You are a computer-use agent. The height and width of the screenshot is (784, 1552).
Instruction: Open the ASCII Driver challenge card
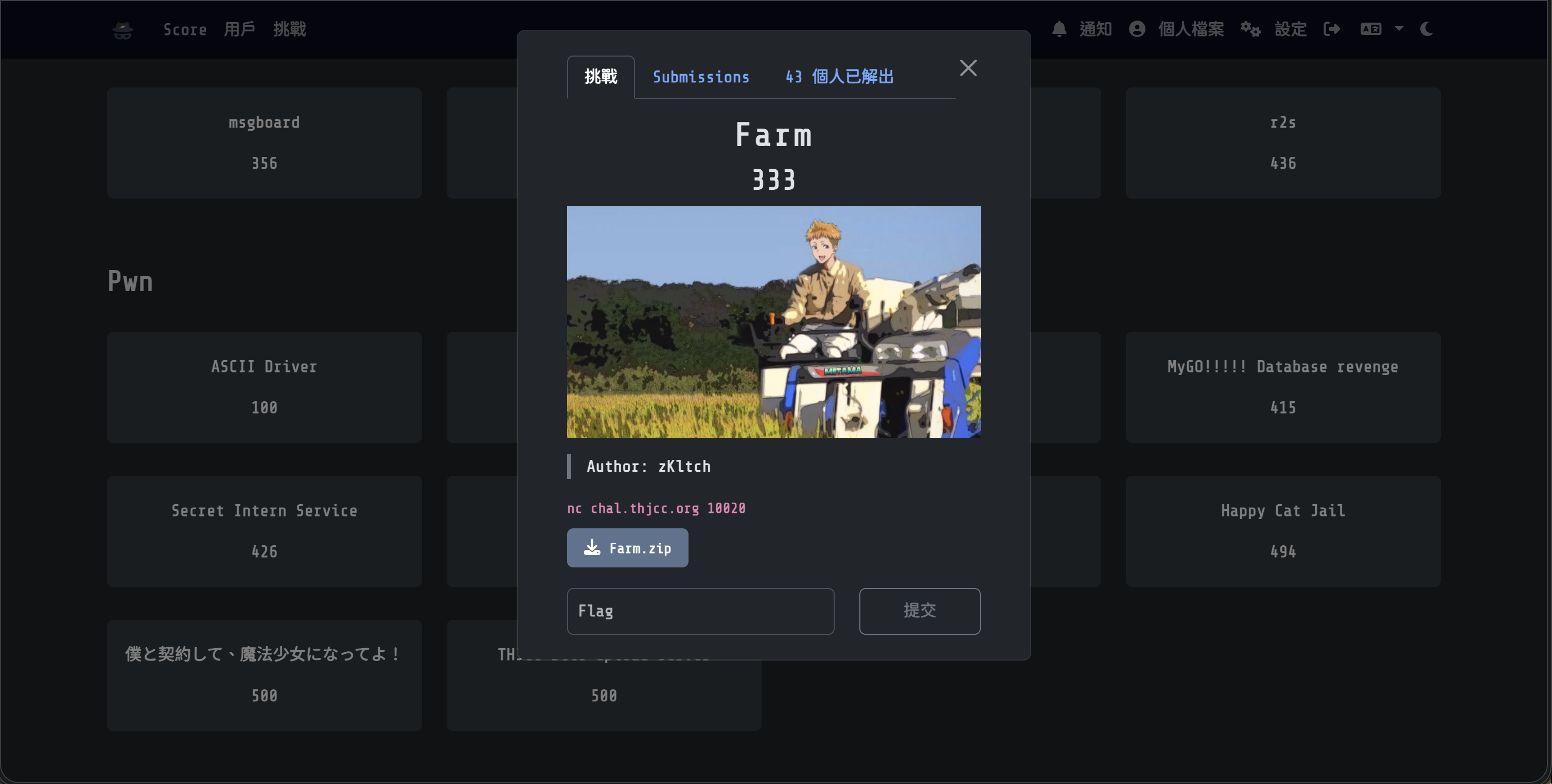click(x=264, y=386)
